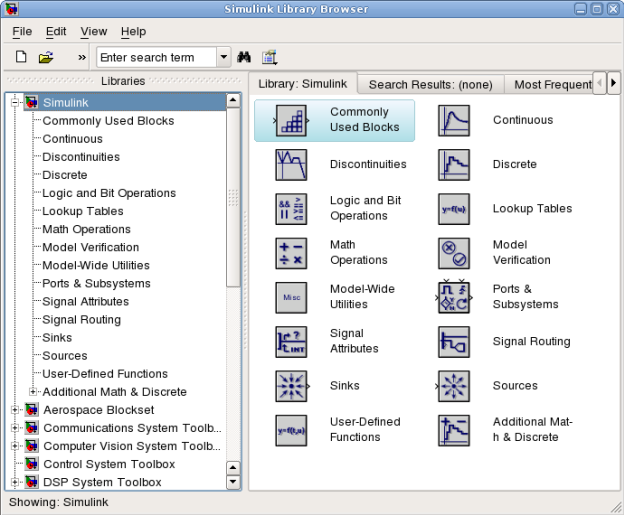Click the Control System Toolbox icon
Image resolution: width=624 pixels, height=515 pixels.
[x=31, y=464]
